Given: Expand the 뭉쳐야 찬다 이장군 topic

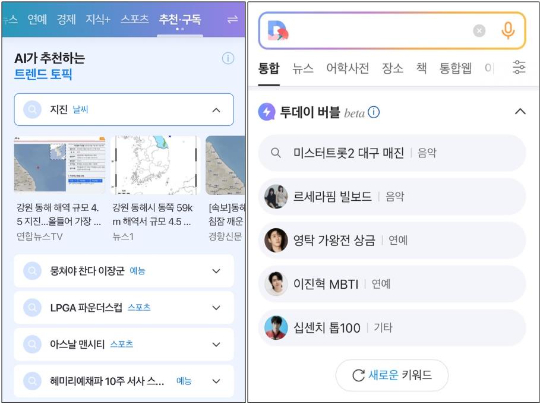Looking at the screenshot, I should (216, 271).
